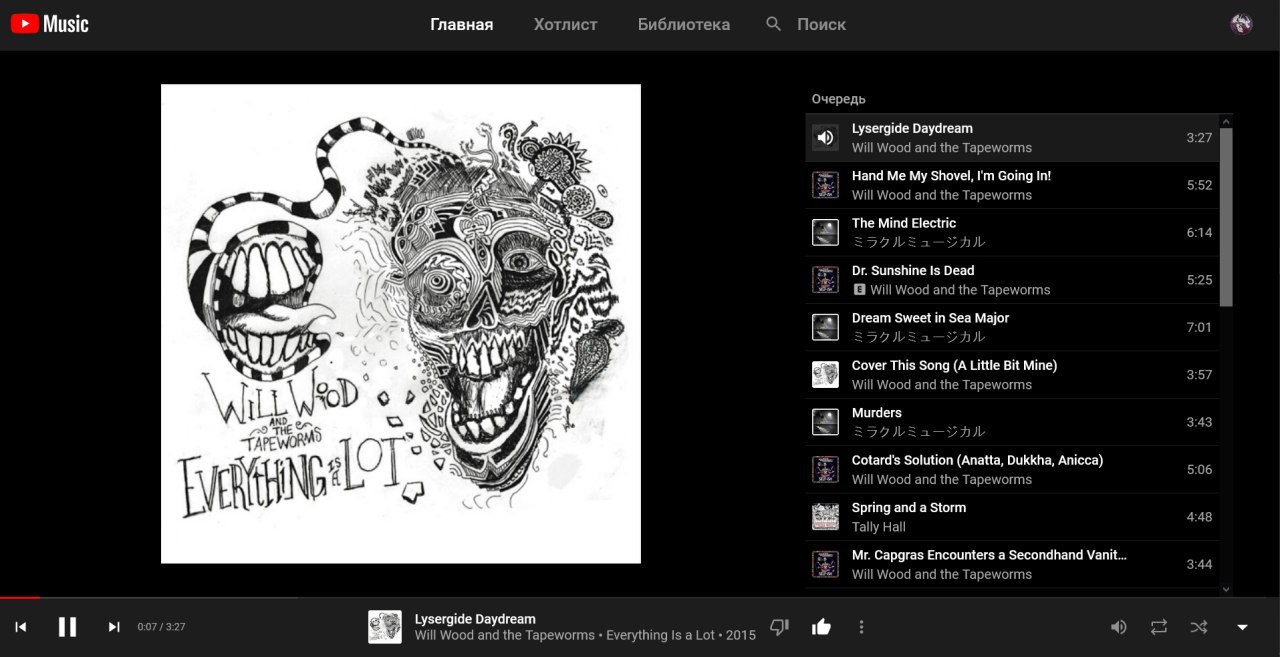This screenshot has height=657, width=1280.
Task: Click the thumbs up like icon
Action: point(821,627)
